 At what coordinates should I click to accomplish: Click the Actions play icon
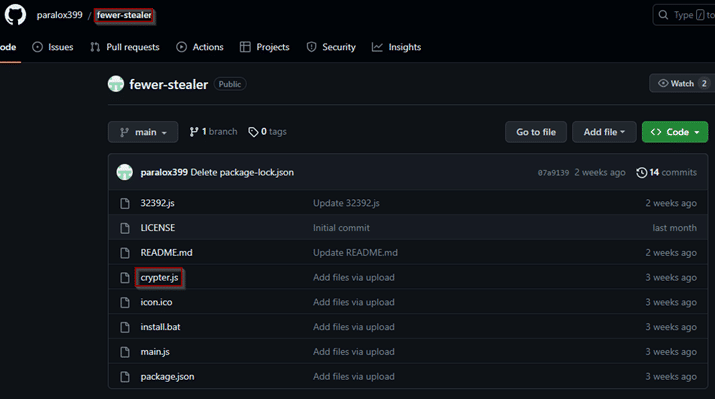[x=181, y=47]
